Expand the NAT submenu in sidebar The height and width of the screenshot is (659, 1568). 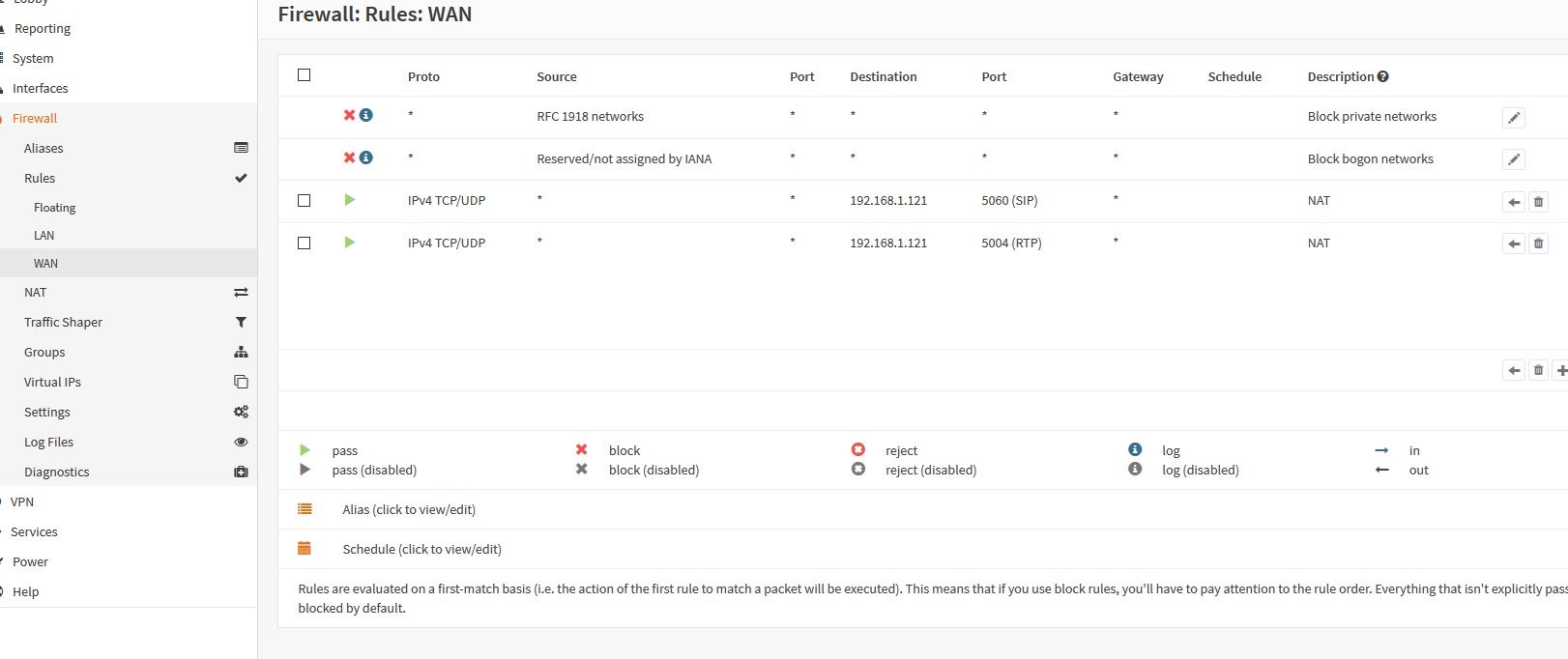coord(36,292)
